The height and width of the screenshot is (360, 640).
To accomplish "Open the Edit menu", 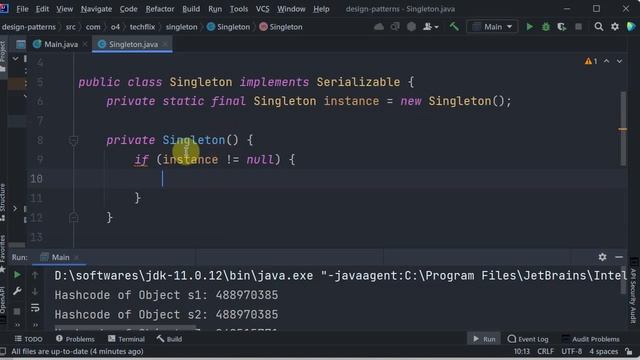I will coord(42,9).
